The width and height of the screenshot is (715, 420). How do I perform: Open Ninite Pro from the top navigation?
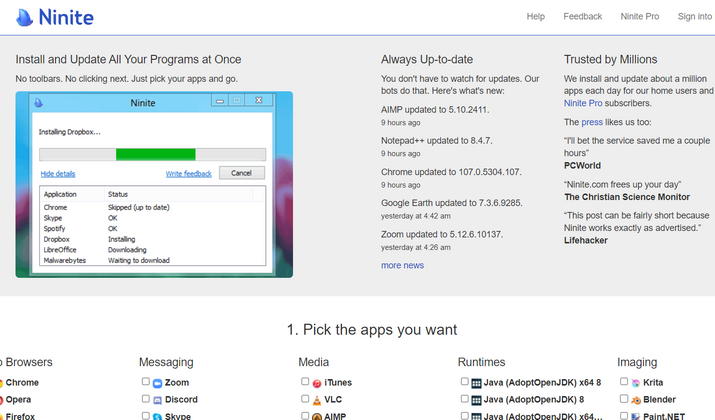coord(640,16)
